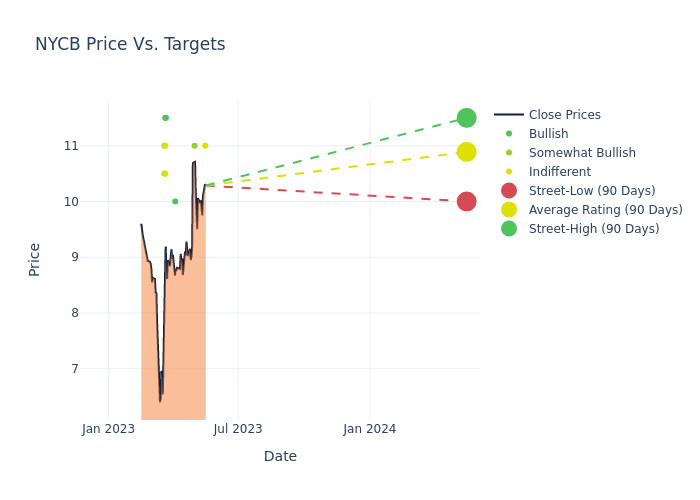This screenshot has height=500, width=700.
Task: Click the chart title NYCB Price Vs. Targets
Action: point(130,44)
